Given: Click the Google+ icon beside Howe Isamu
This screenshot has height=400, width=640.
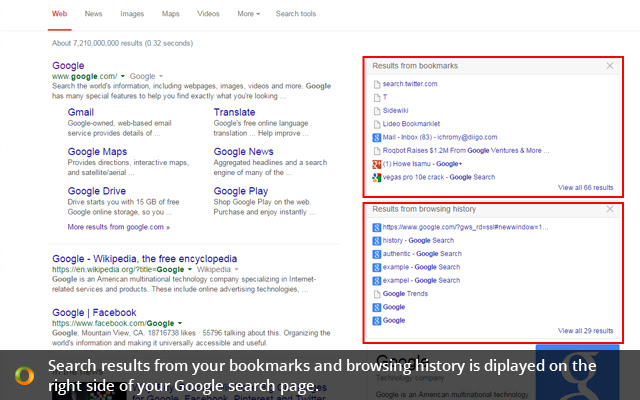Looking at the screenshot, I should point(376,163).
